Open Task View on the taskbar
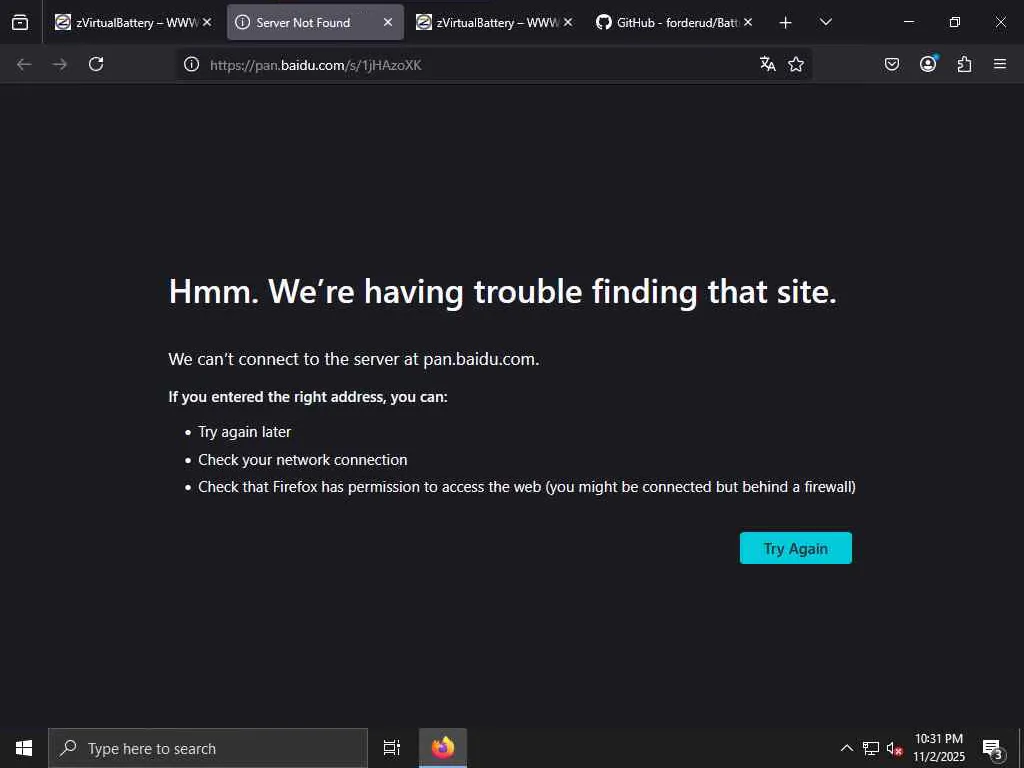 392,748
